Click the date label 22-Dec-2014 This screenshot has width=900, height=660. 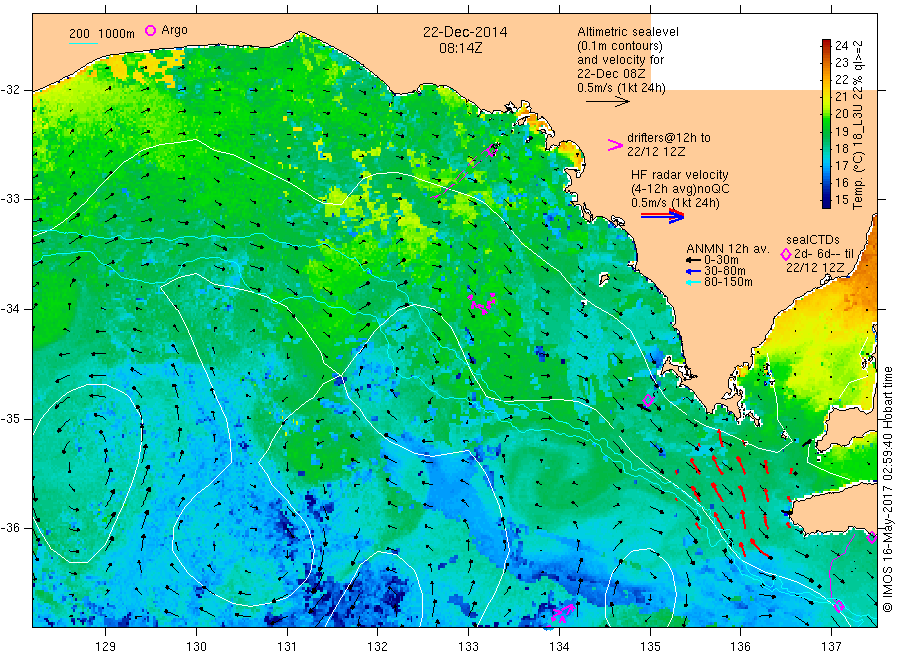[x=465, y=32]
